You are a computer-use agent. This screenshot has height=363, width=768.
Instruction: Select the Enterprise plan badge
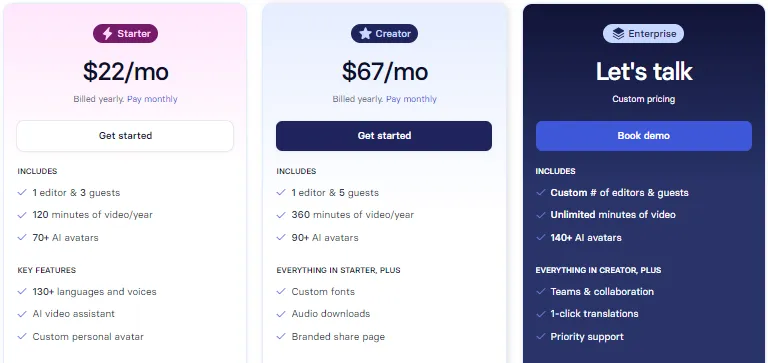pos(643,33)
